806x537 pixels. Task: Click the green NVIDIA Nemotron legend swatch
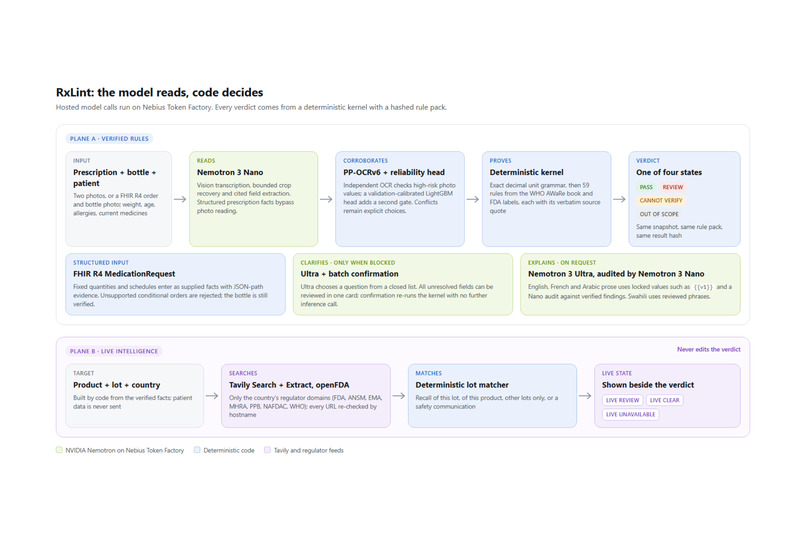[59, 450]
